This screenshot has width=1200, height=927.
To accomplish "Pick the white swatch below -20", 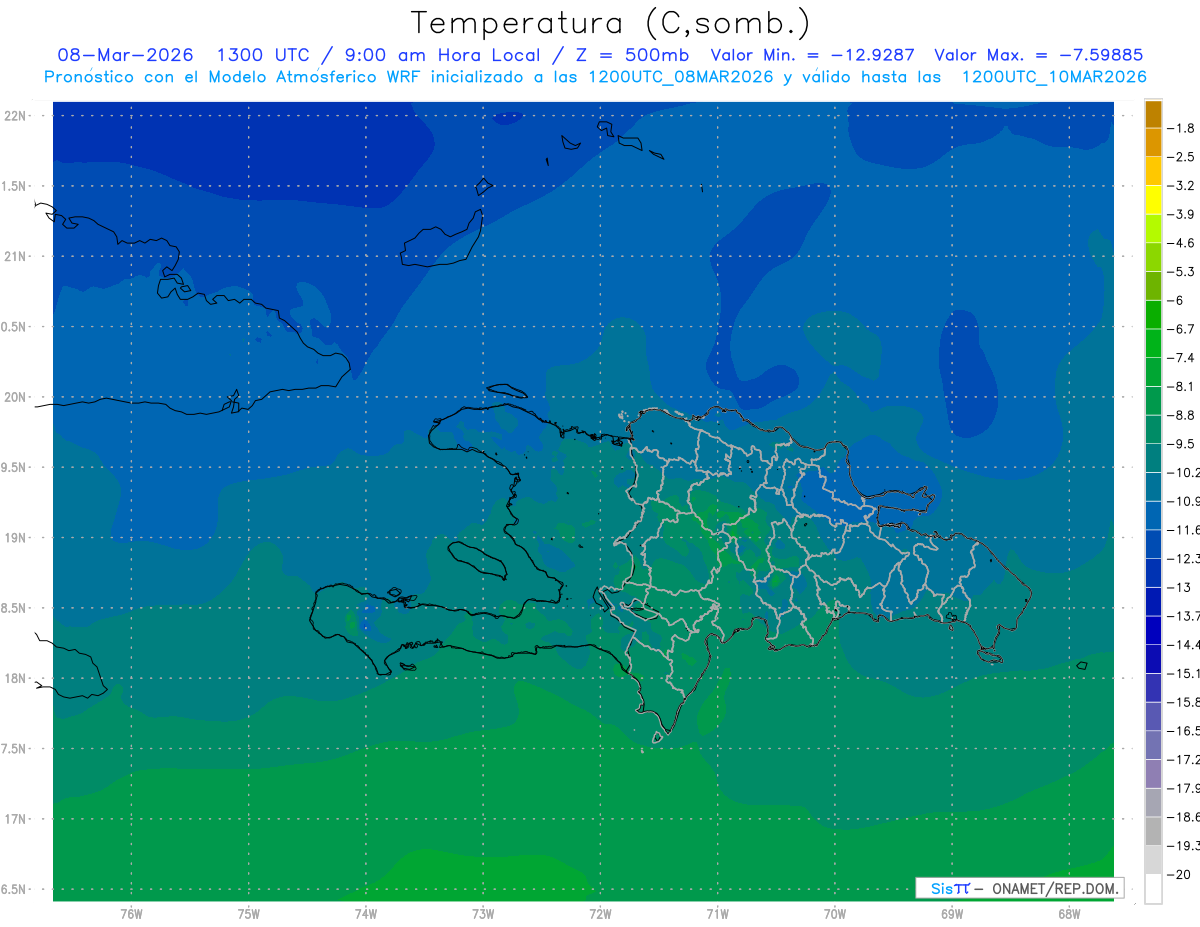I will (x=1153, y=889).
